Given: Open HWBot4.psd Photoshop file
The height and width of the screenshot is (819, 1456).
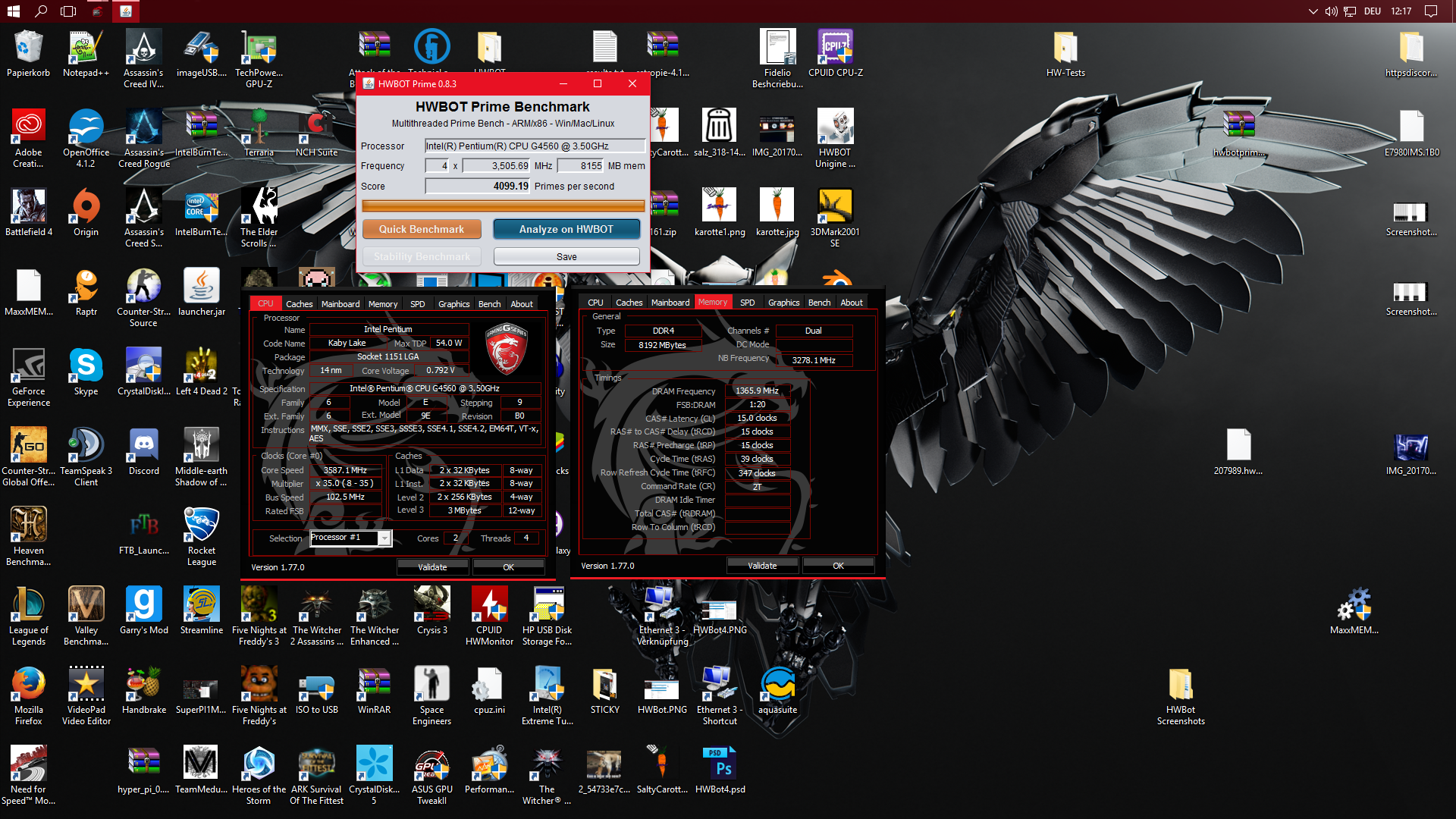Looking at the screenshot, I should pyautogui.click(x=720, y=770).
